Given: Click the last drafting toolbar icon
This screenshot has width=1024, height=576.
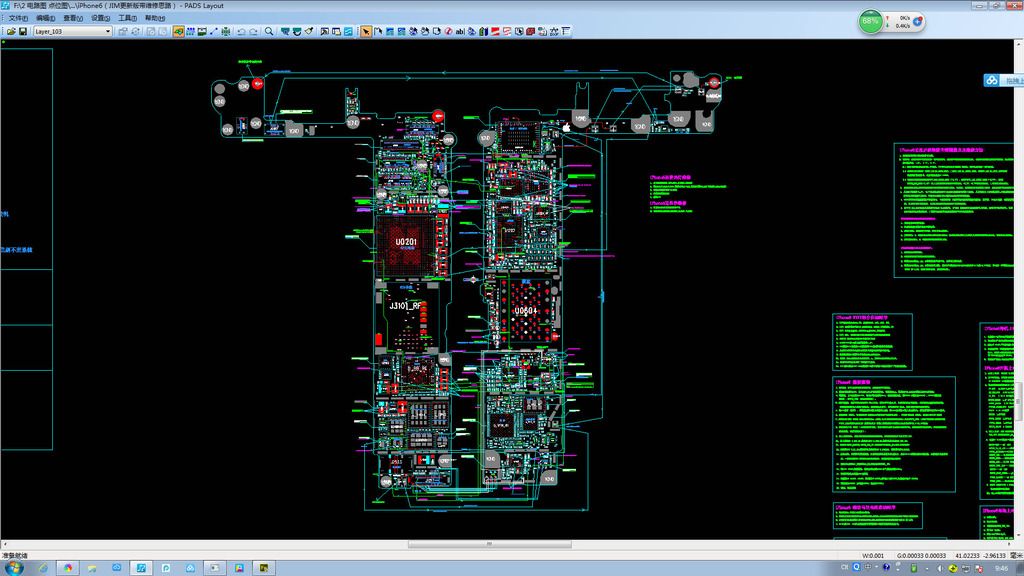Looking at the screenshot, I should click(566, 31).
